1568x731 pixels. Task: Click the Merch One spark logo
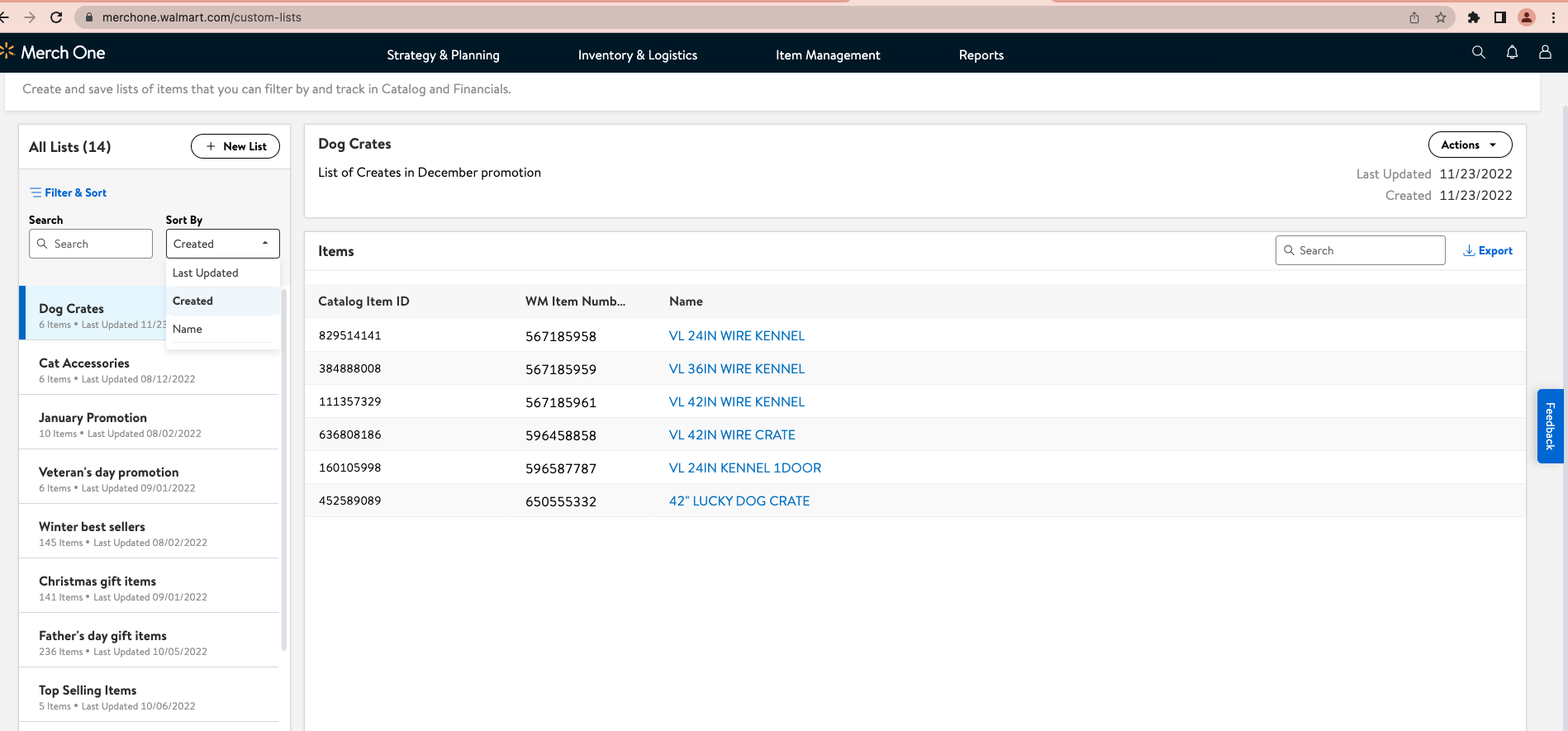click(7, 52)
